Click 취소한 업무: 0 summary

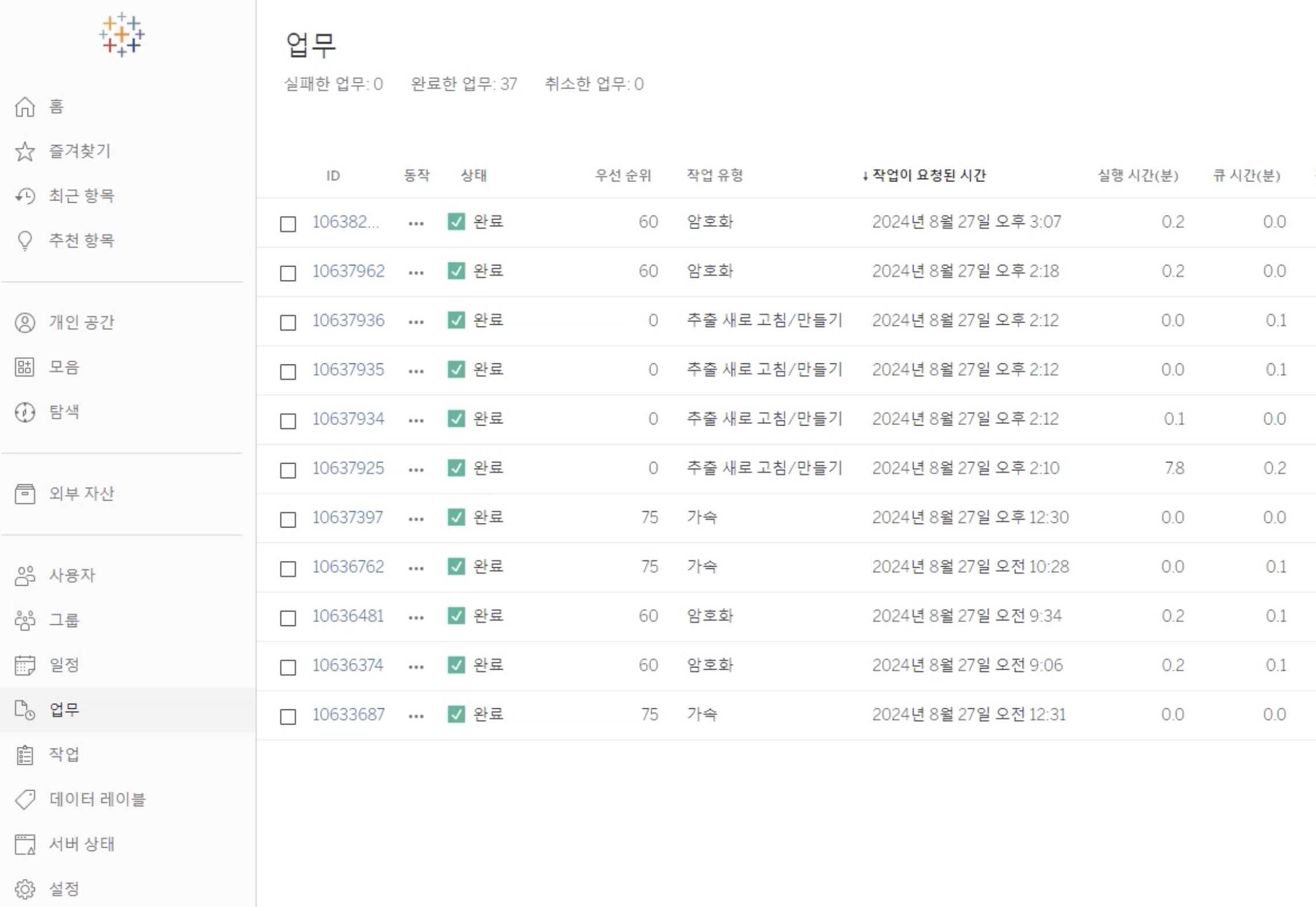594,84
